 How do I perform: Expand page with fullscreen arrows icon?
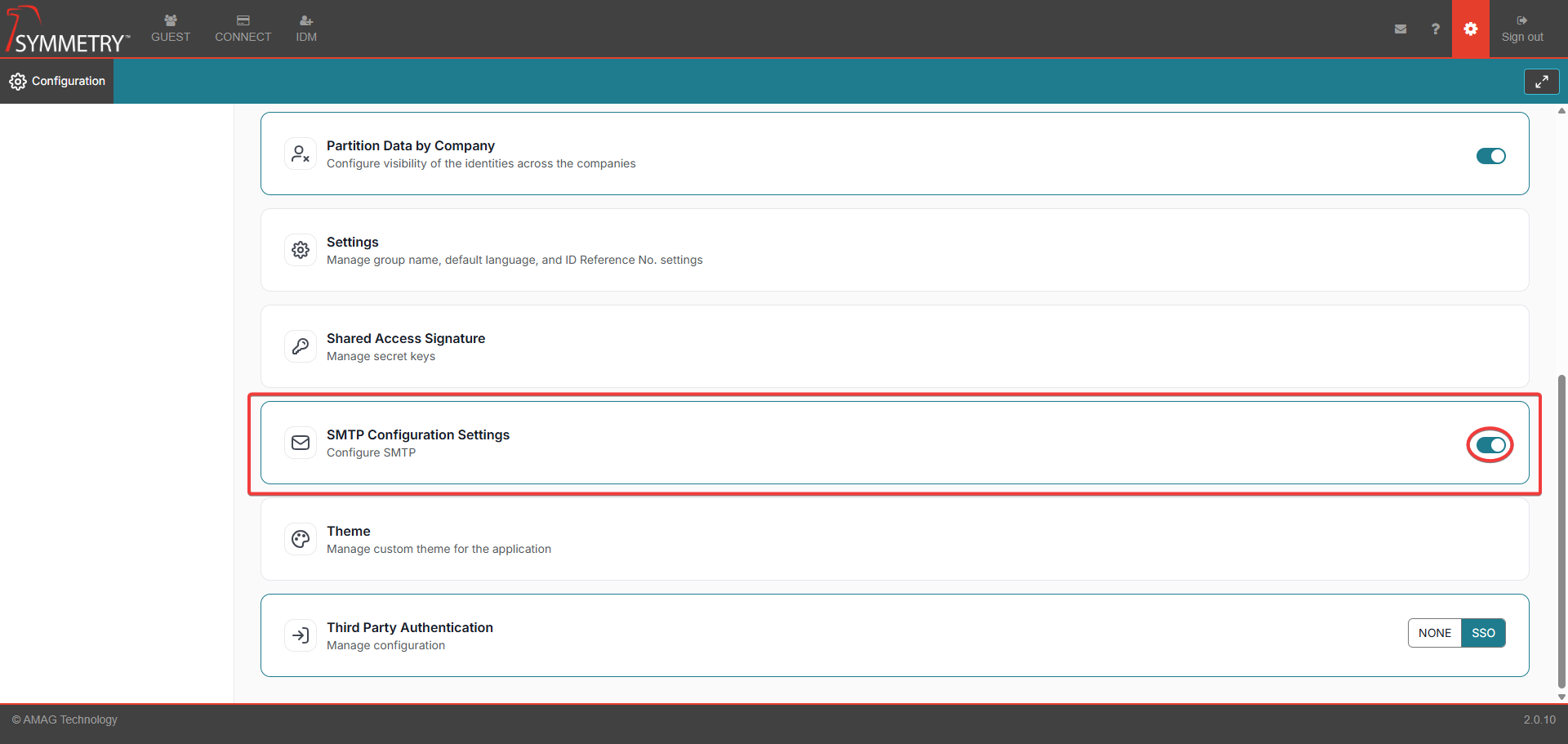[1541, 82]
